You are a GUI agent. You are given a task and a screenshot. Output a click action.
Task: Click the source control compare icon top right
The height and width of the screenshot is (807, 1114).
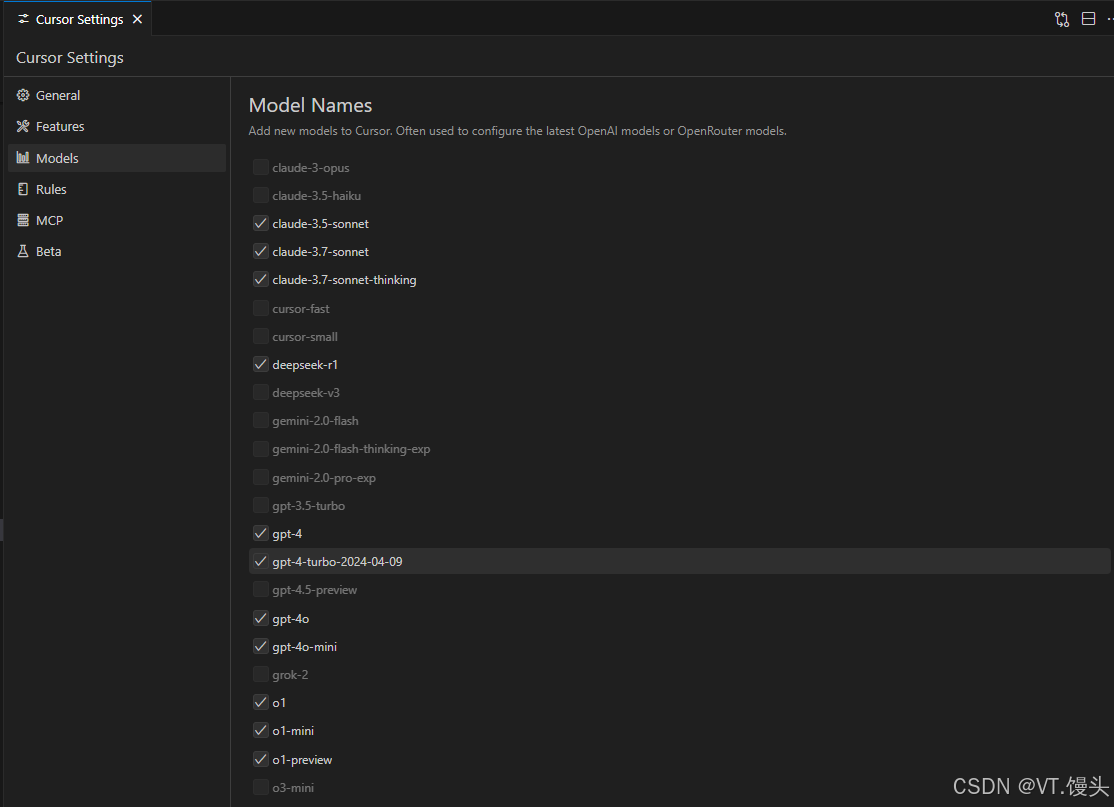[1061, 19]
